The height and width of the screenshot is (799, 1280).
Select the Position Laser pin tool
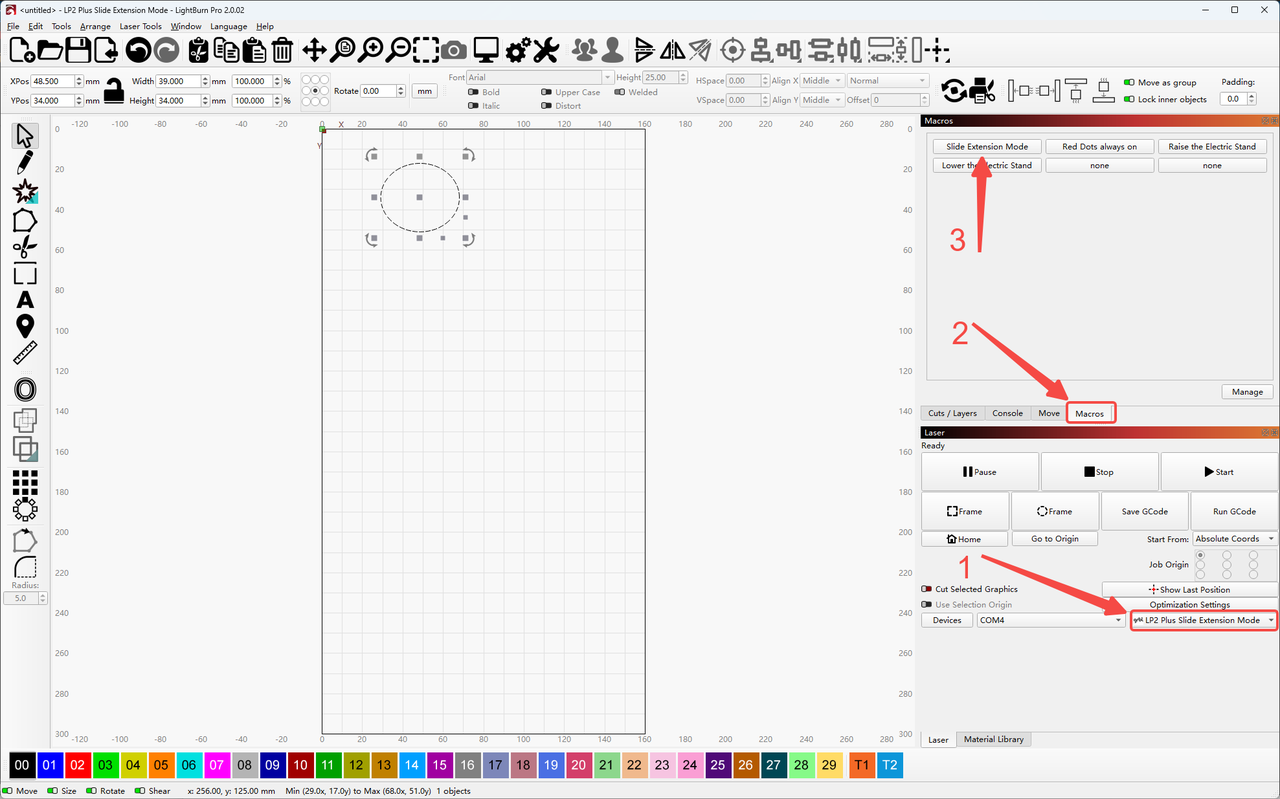coord(25,326)
